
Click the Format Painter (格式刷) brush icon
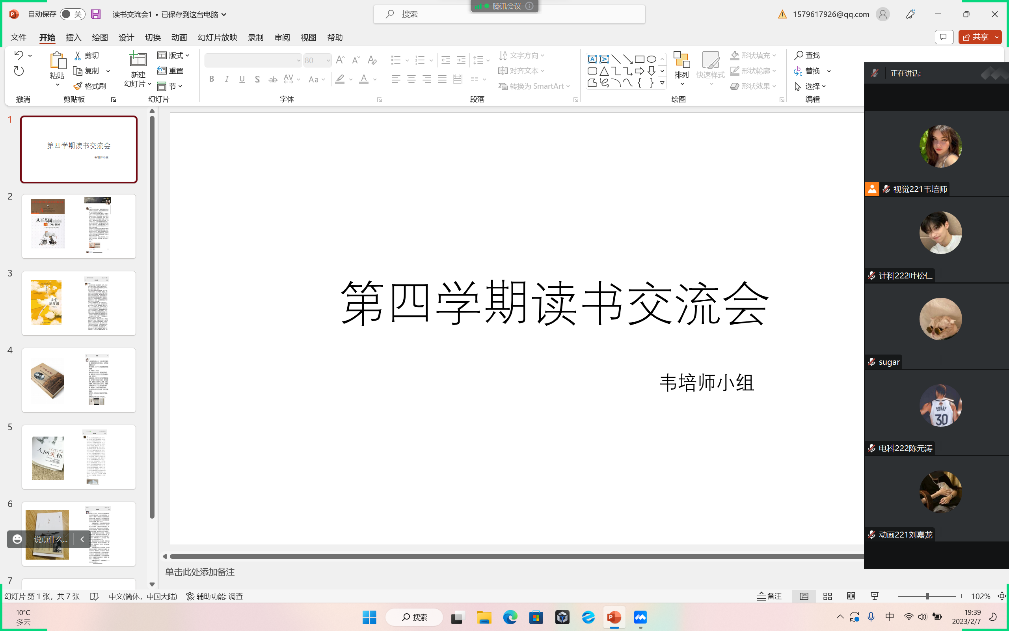78,86
